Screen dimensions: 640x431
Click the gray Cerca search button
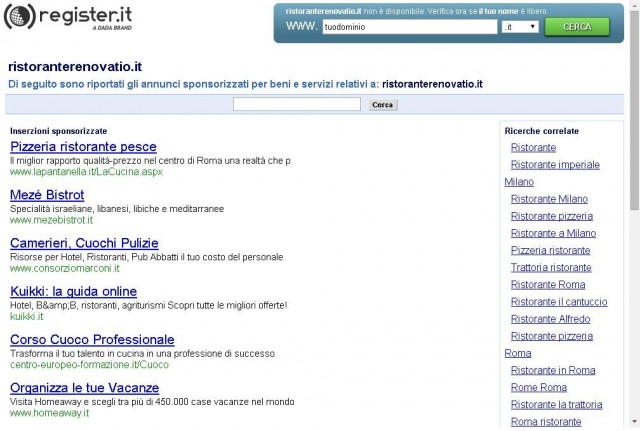click(382, 105)
